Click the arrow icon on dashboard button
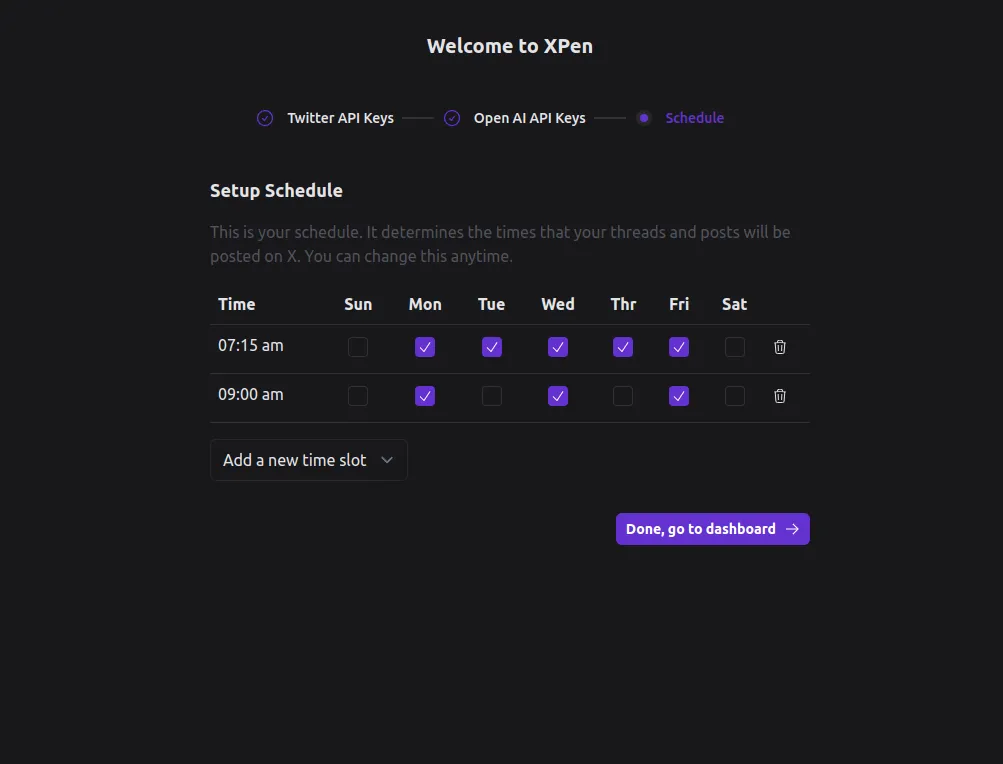 point(792,529)
